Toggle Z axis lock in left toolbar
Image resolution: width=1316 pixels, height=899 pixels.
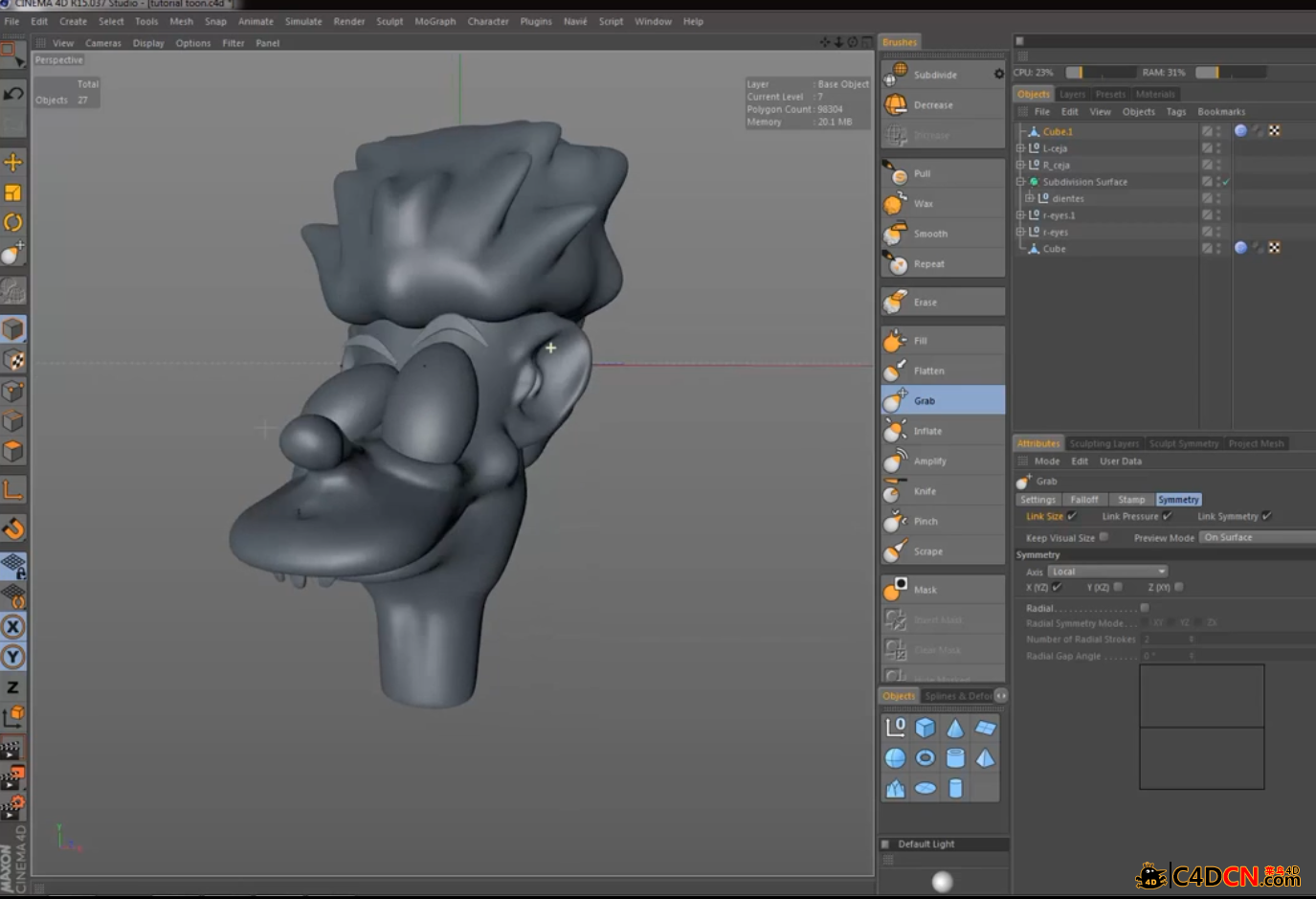(x=13, y=687)
